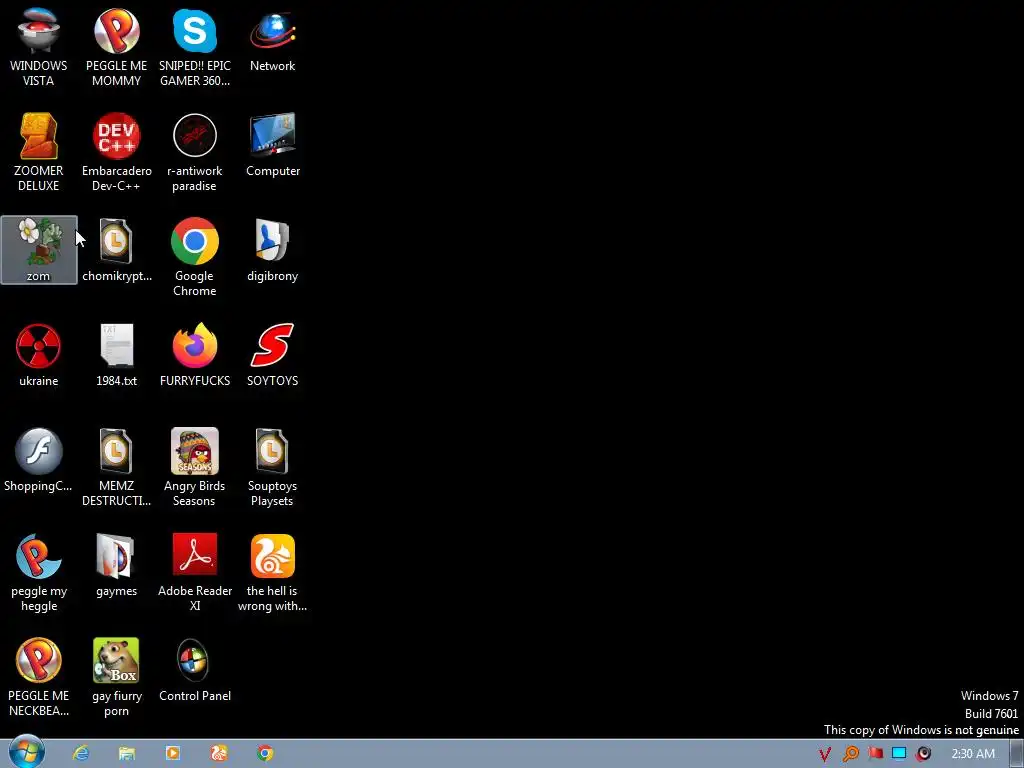Click the red V tray icon
Image resolution: width=1024 pixels, height=768 pixels.
pyautogui.click(x=825, y=754)
